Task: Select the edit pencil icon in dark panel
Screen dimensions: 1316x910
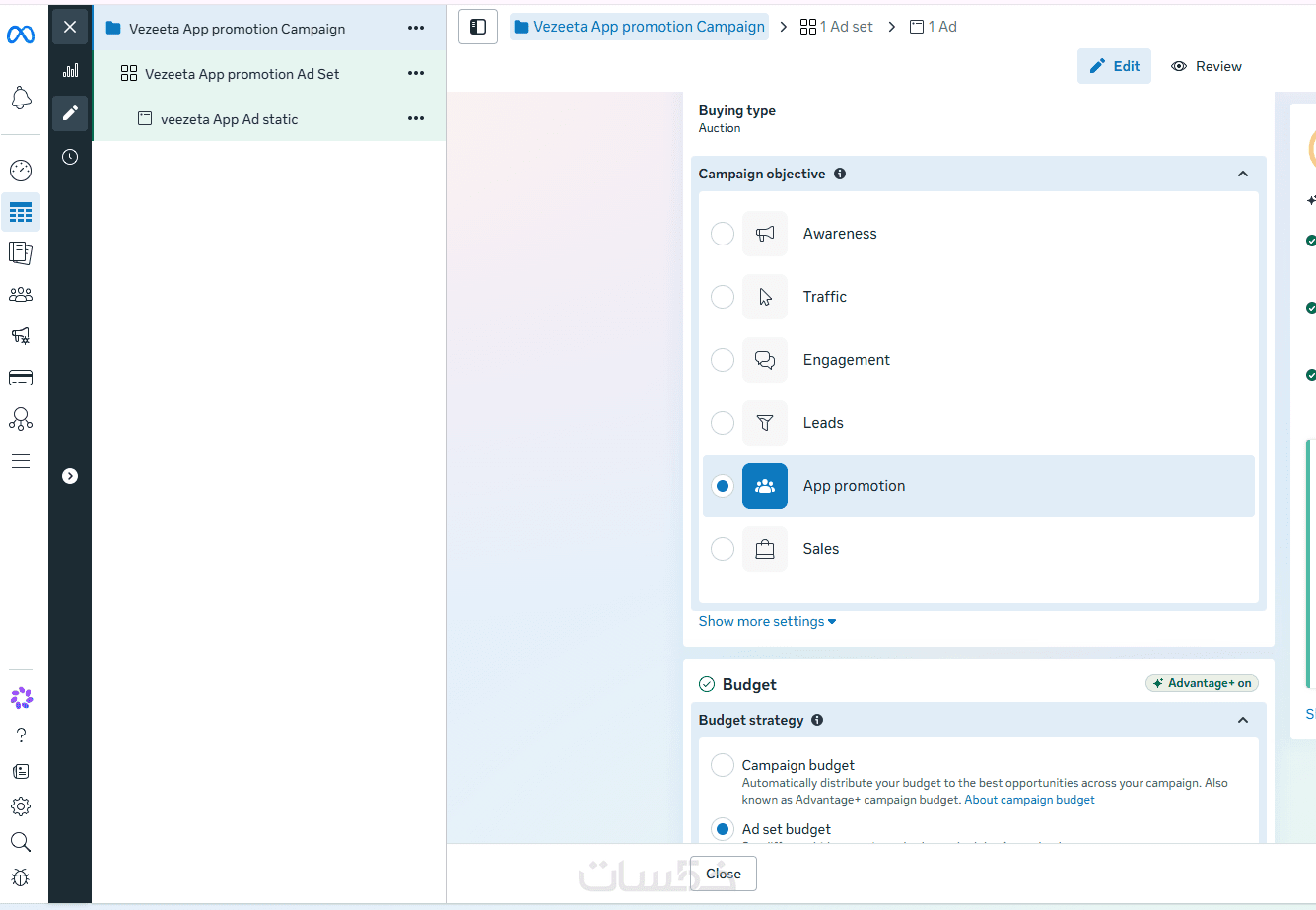Action: coord(70,113)
